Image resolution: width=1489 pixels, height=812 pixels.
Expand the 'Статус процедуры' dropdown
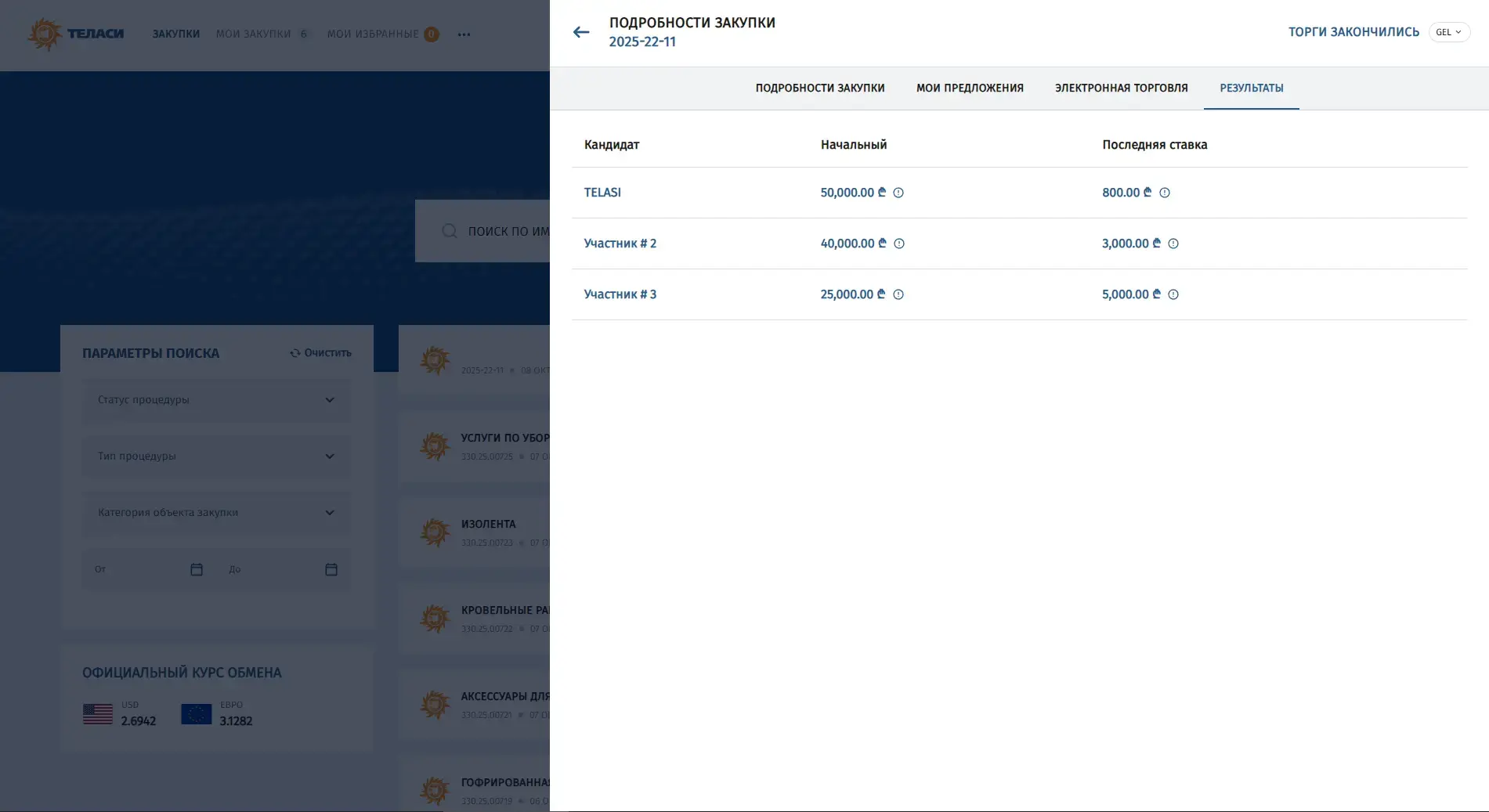[x=216, y=400]
